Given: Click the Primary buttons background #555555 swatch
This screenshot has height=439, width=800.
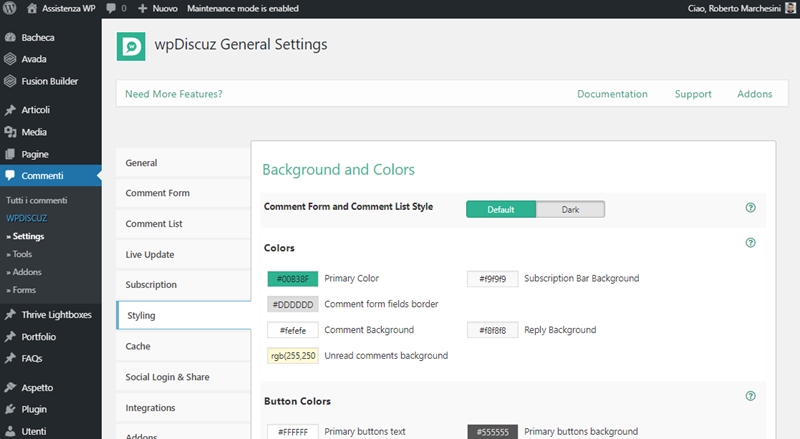Looking at the screenshot, I should pyautogui.click(x=492, y=432).
